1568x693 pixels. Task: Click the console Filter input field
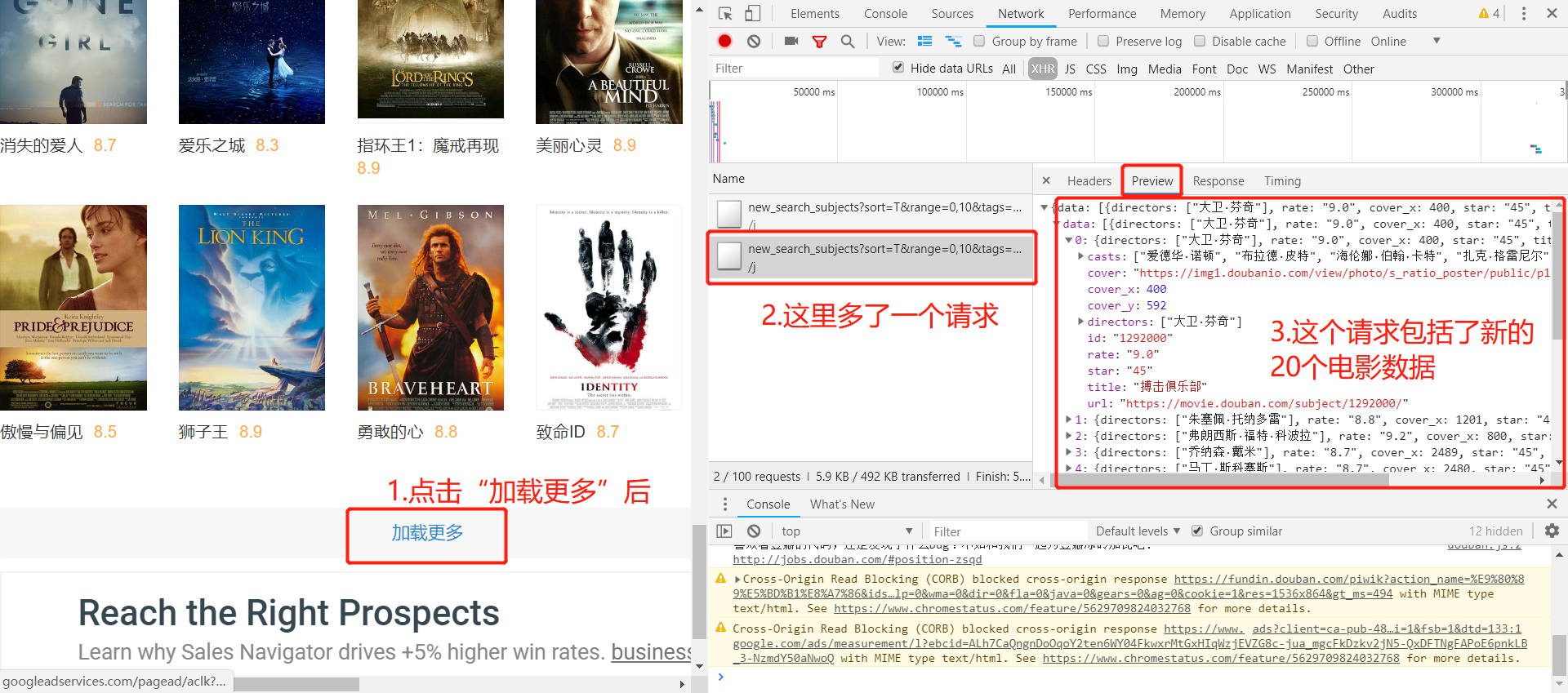tap(1008, 531)
